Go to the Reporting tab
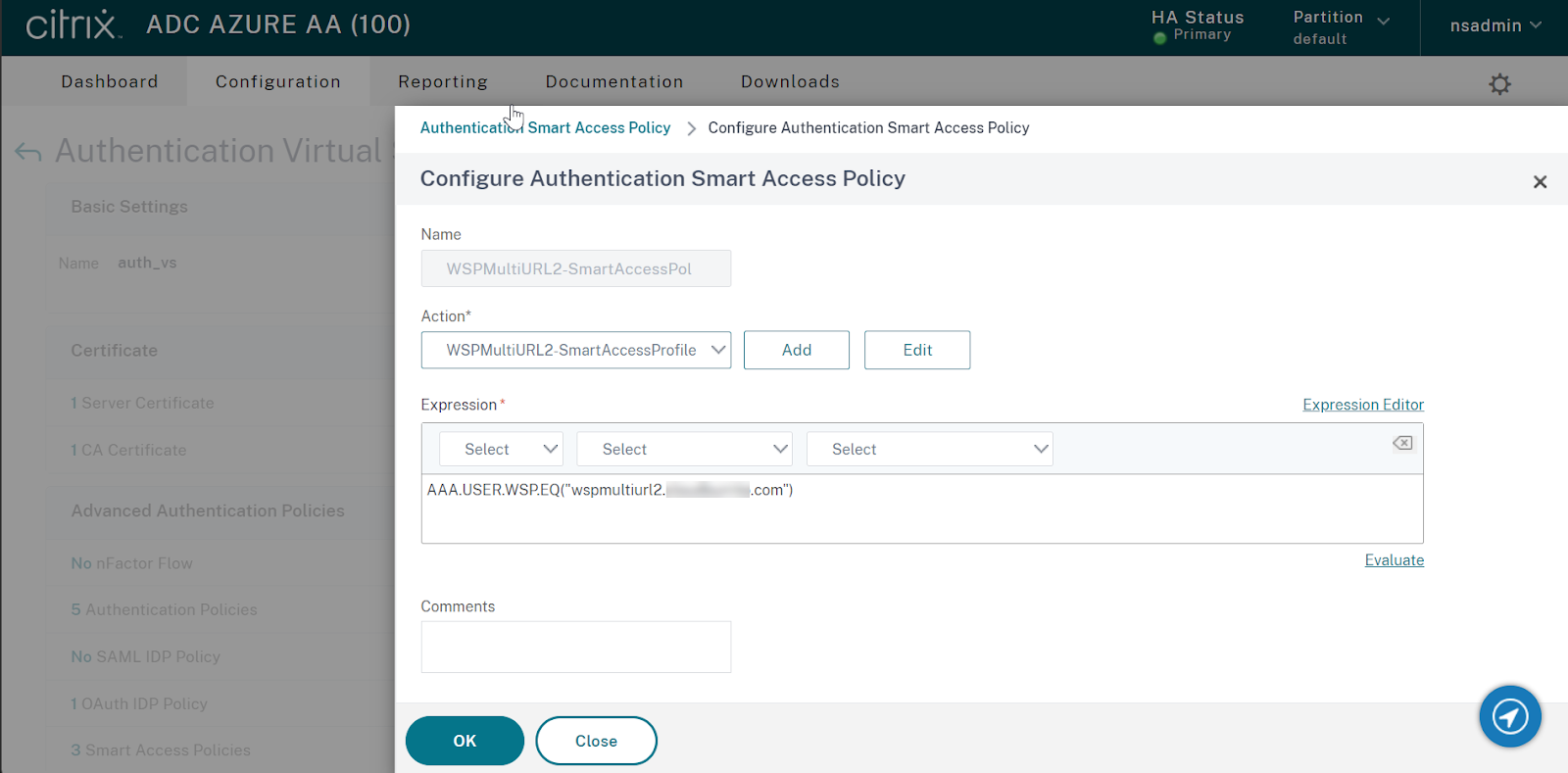The width and height of the screenshot is (1568, 773). point(443,81)
